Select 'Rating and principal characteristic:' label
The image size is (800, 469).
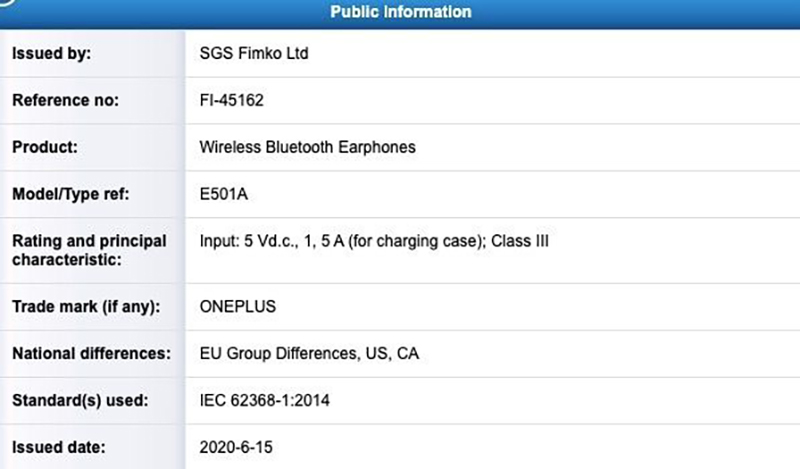[x=89, y=250]
